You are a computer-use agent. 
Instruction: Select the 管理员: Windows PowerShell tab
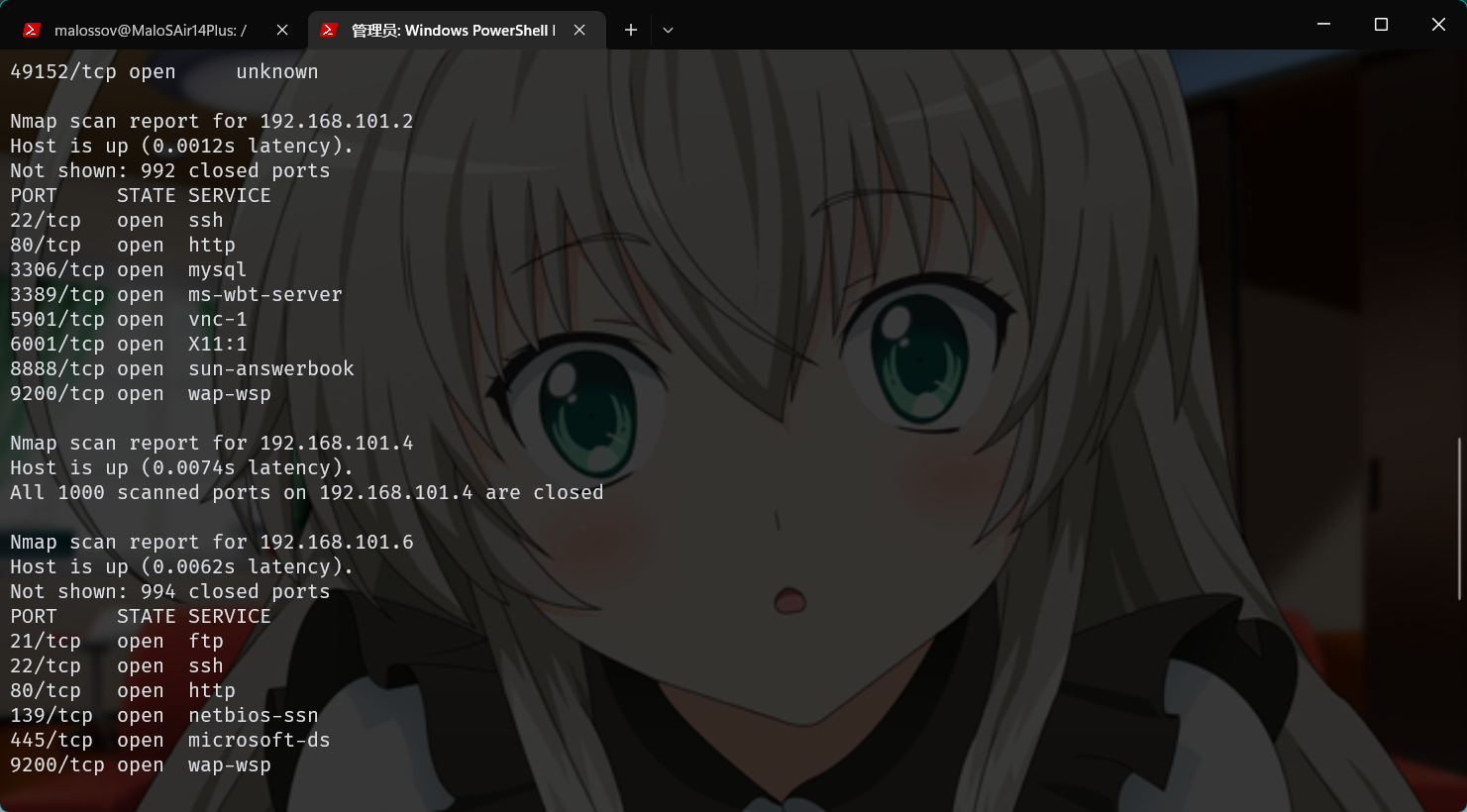[x=456, y=30]
